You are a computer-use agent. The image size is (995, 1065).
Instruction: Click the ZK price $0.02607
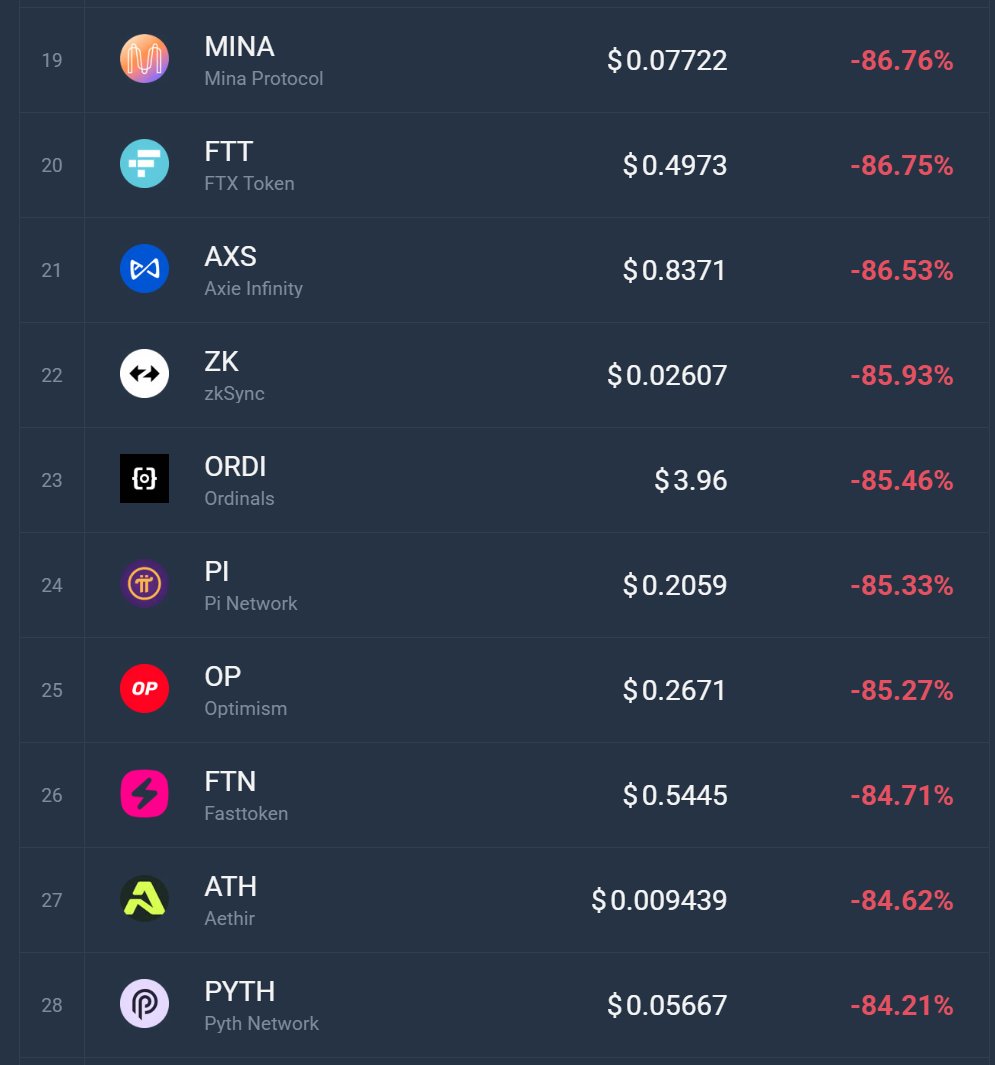667,375
